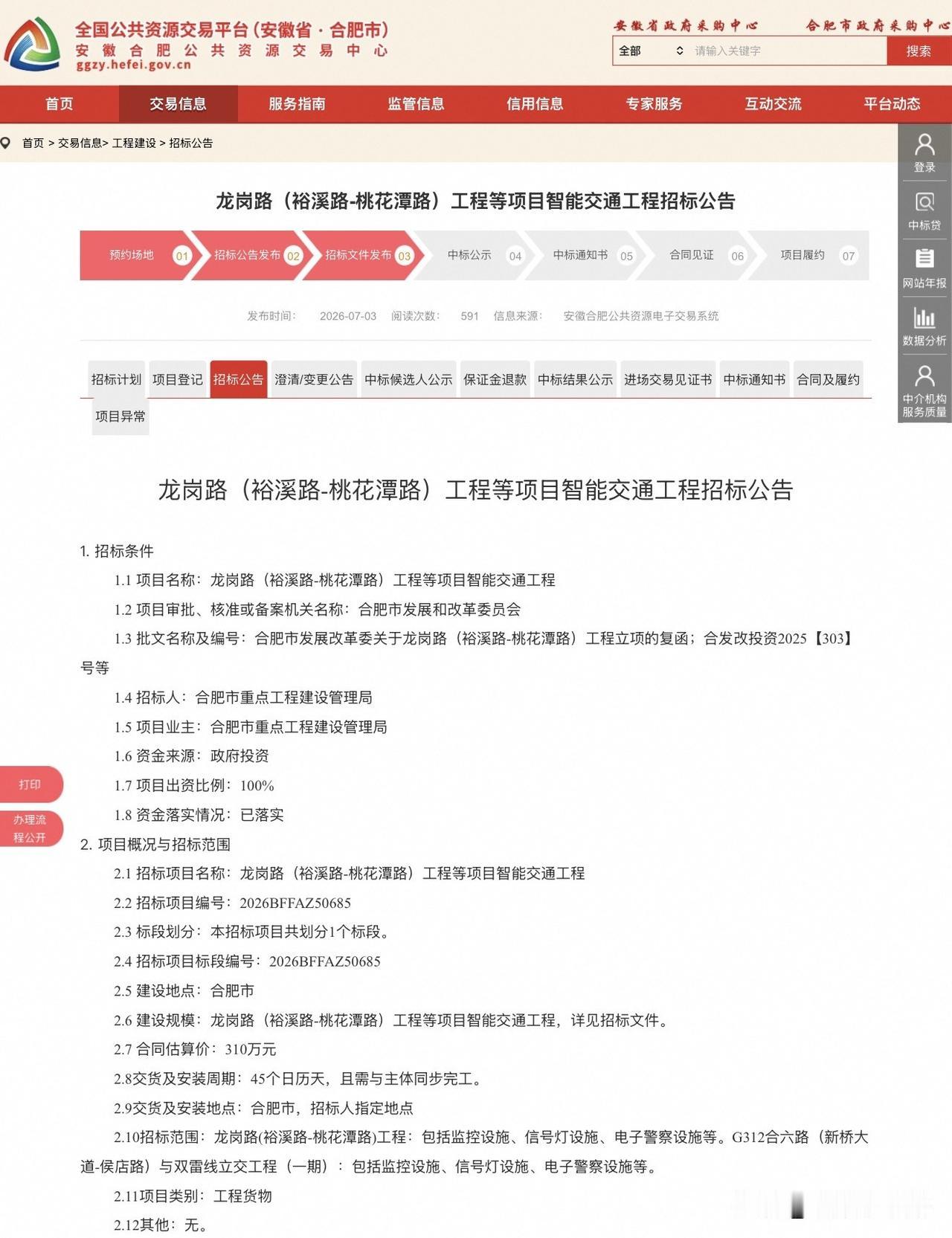Open 平台动态 navigation menu
952x1238 pixels.
point(892,104)
